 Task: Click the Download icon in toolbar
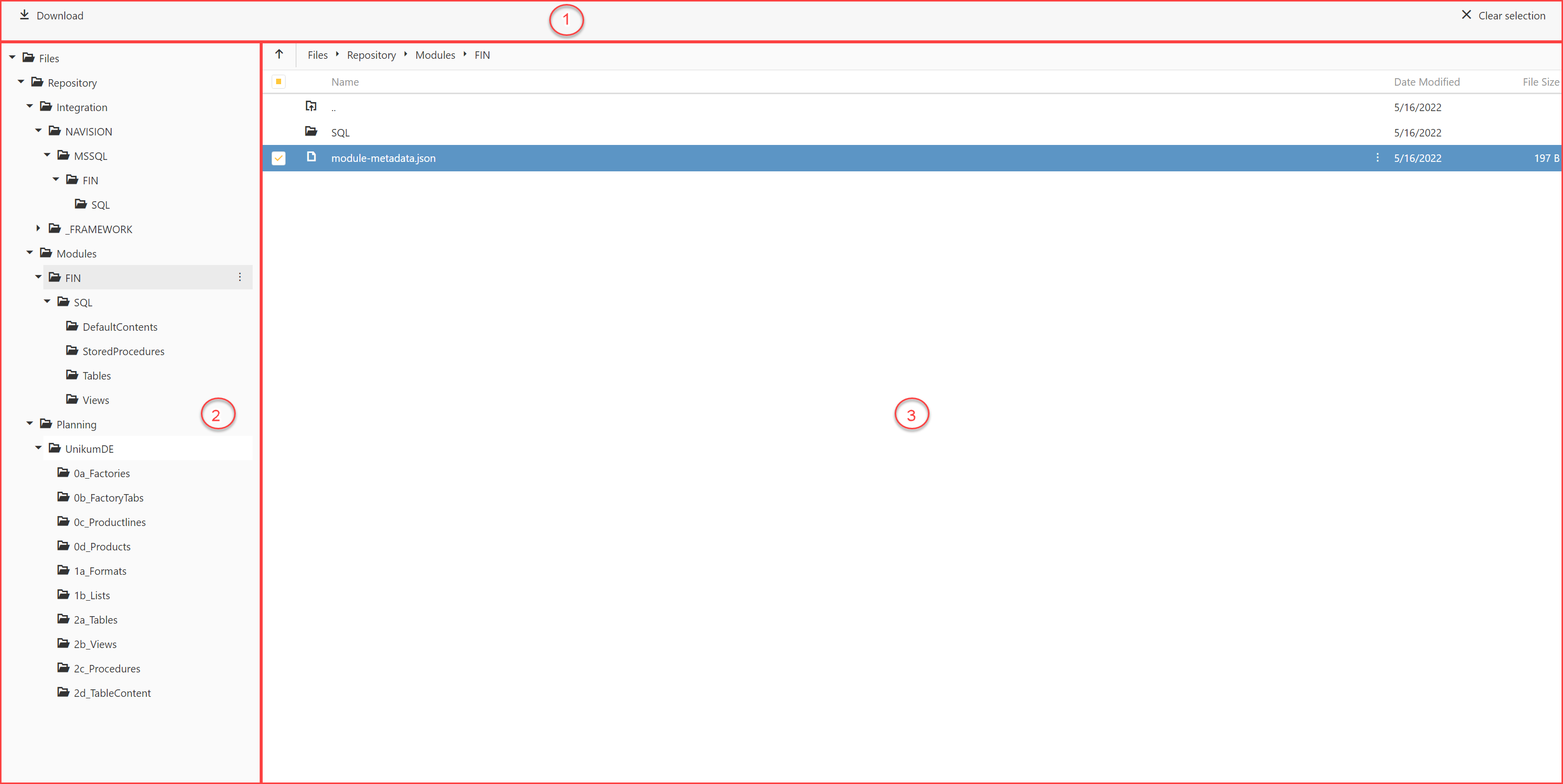(x=24, y=15)
